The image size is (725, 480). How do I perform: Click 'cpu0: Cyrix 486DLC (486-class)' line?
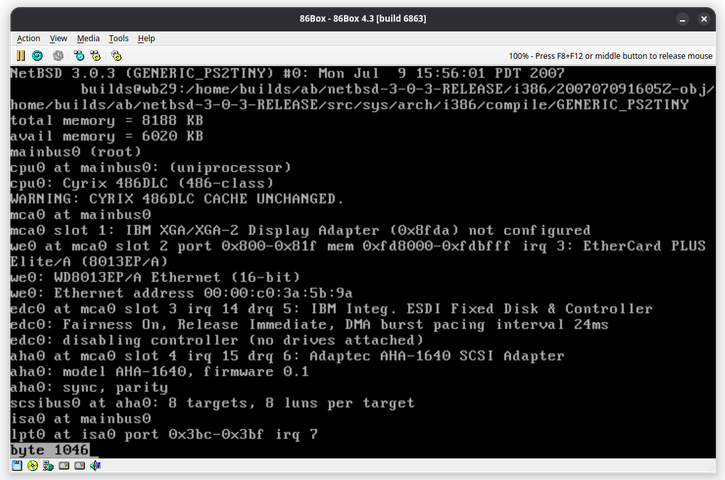pyautogui.click(x=142, y=184)
